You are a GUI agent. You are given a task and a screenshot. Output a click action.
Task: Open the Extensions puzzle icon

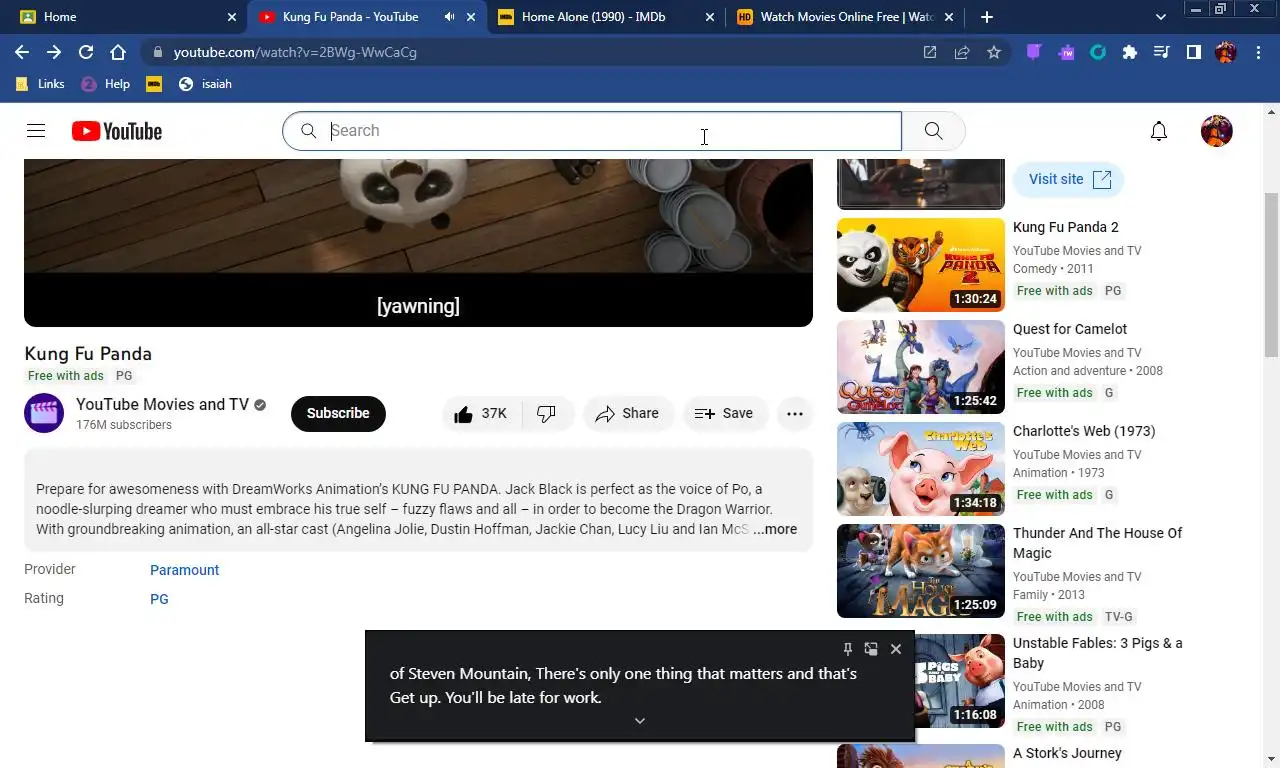(1130, 52)
